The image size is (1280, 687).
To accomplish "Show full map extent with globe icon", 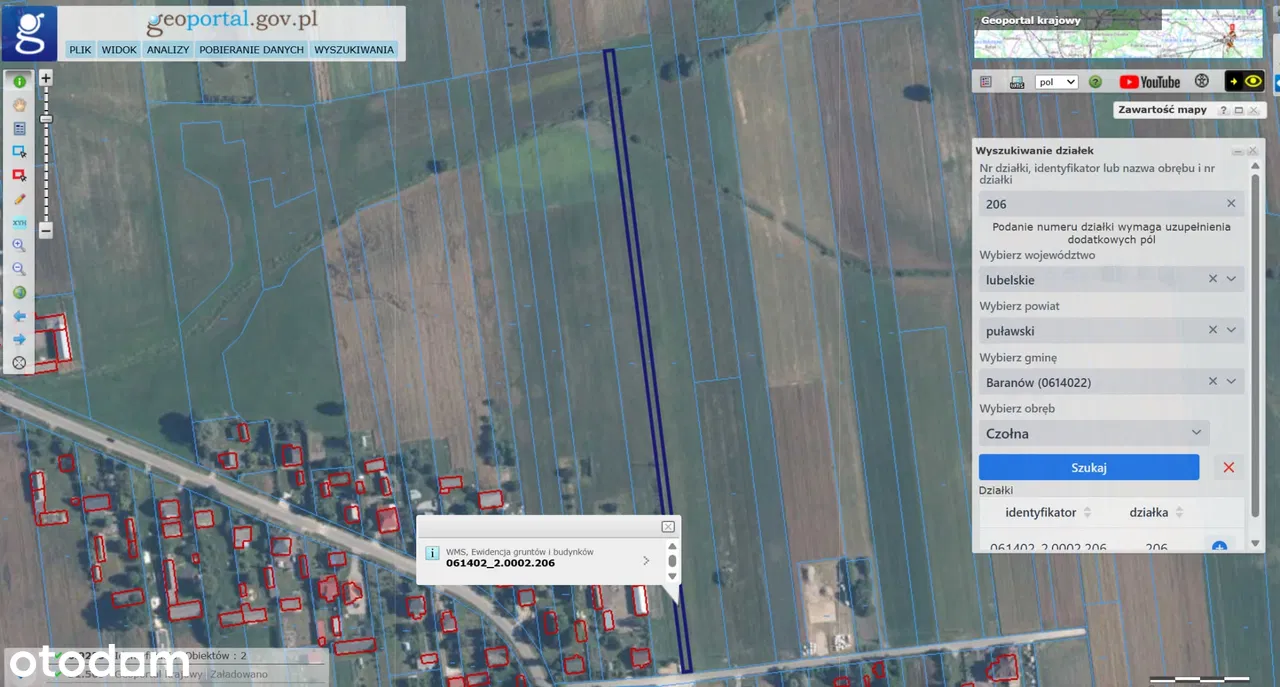I will pyautogui.click(x=19, y=292).
